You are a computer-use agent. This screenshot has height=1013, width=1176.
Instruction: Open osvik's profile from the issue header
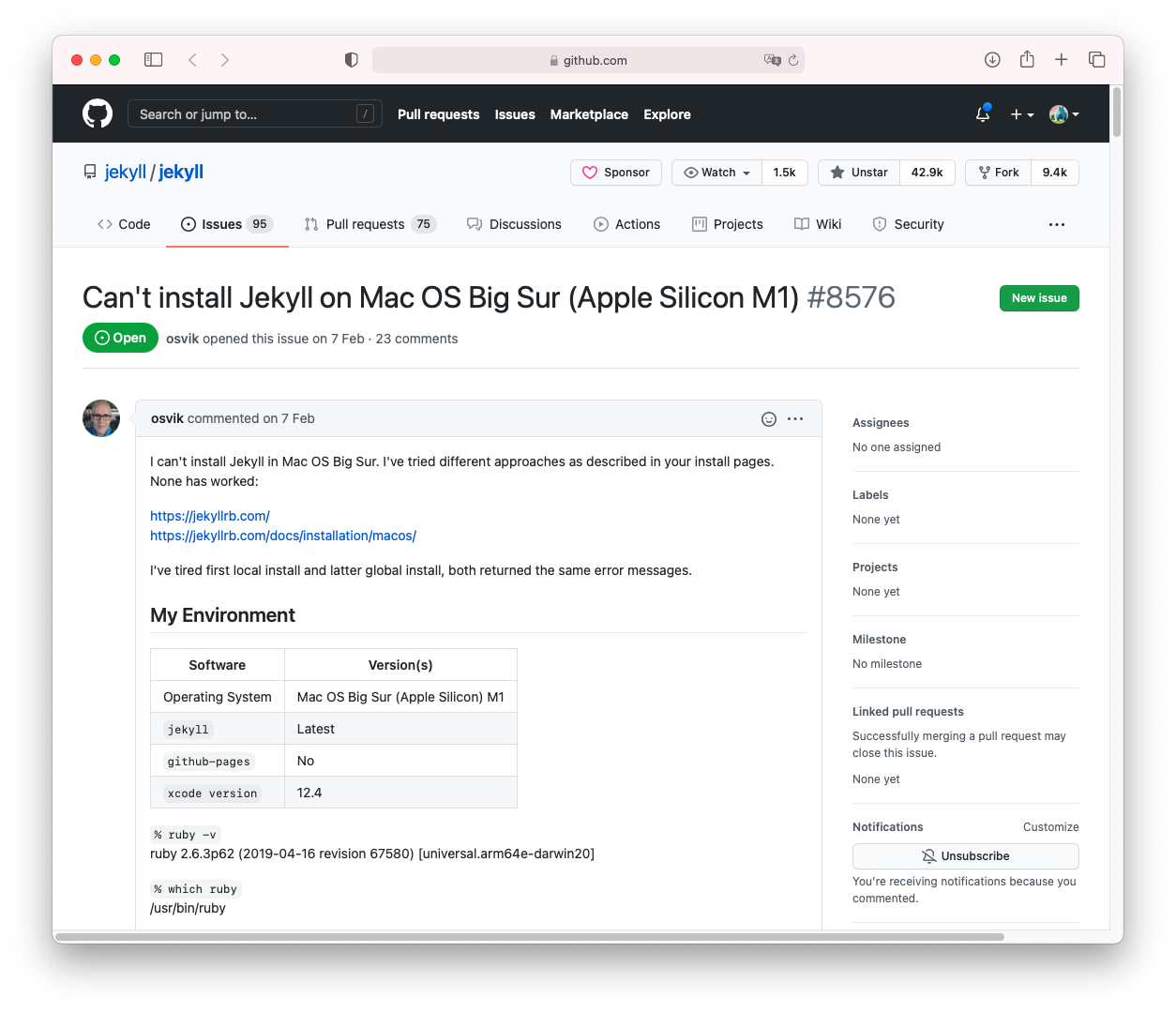tap(182, 339)
